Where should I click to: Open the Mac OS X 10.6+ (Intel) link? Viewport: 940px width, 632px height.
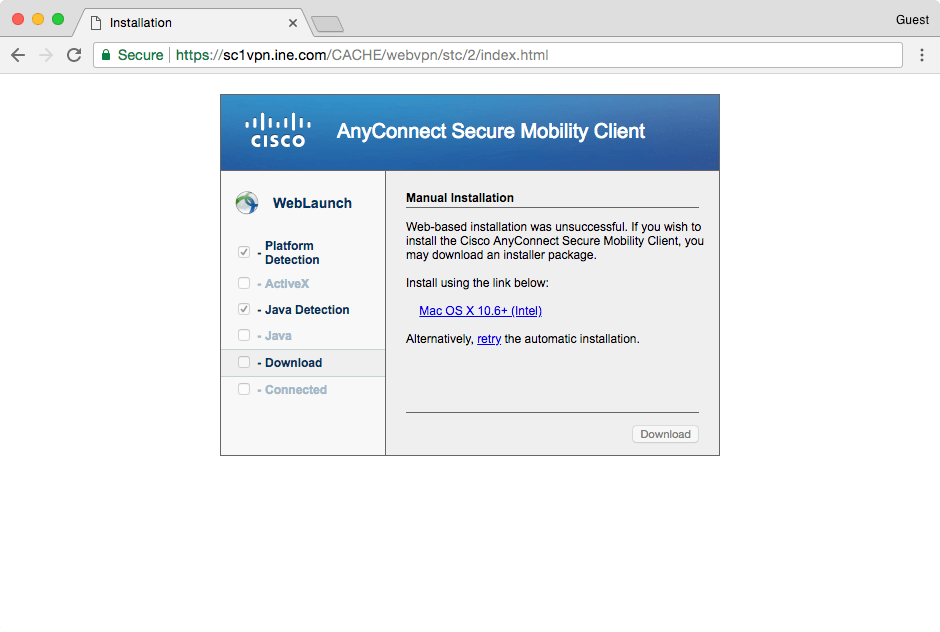coord(479,311)
